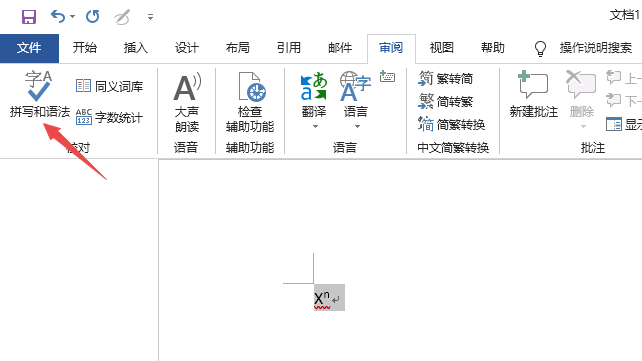Run 检查辅助功能 accessibility checker

point(250,102)
